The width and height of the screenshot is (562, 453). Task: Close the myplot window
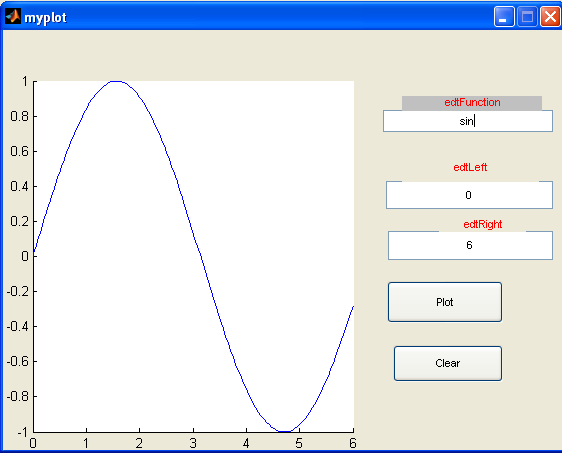(x=550, y=16)
